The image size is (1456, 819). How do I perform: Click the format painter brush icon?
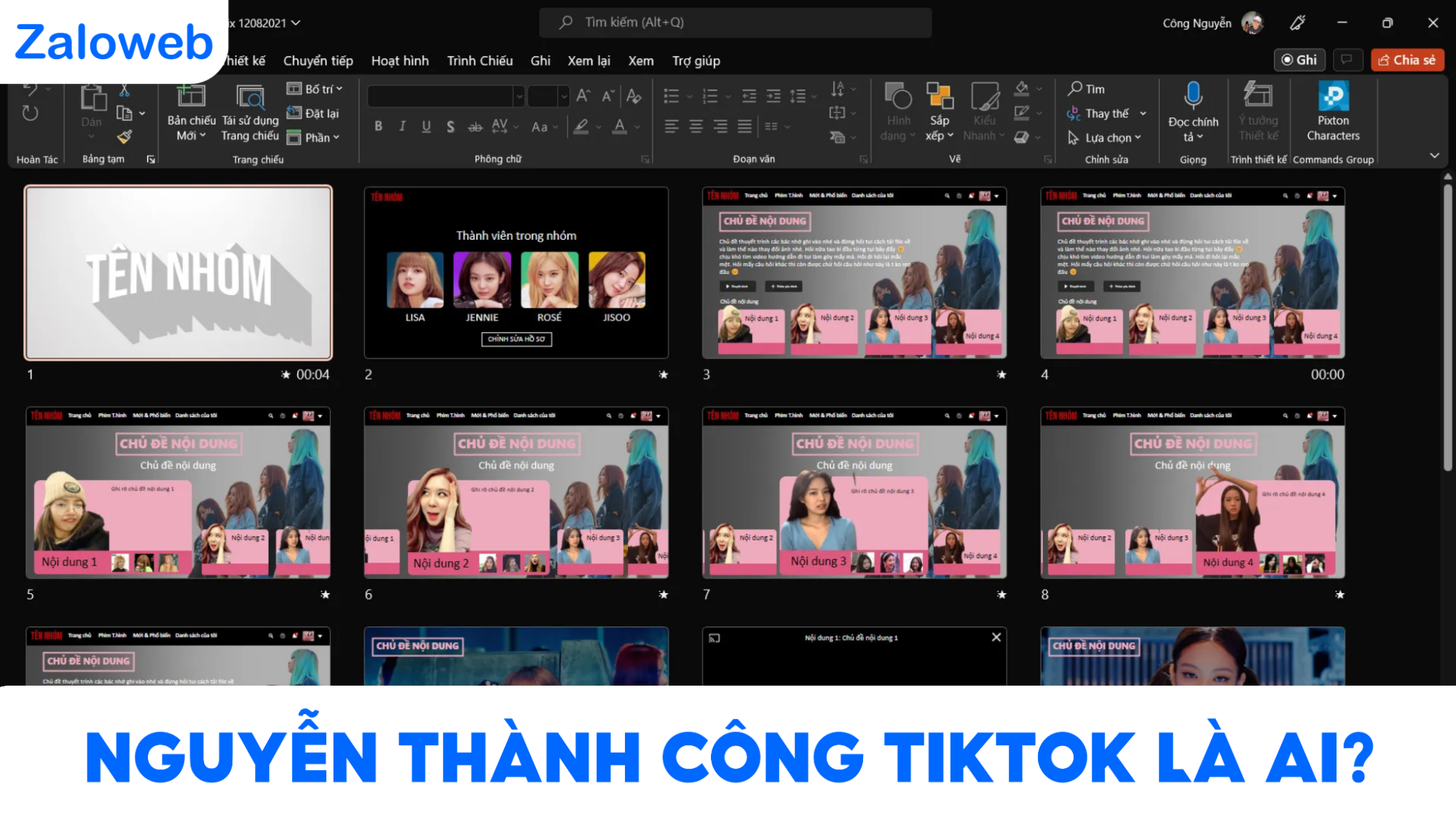(x=125, y=136)
